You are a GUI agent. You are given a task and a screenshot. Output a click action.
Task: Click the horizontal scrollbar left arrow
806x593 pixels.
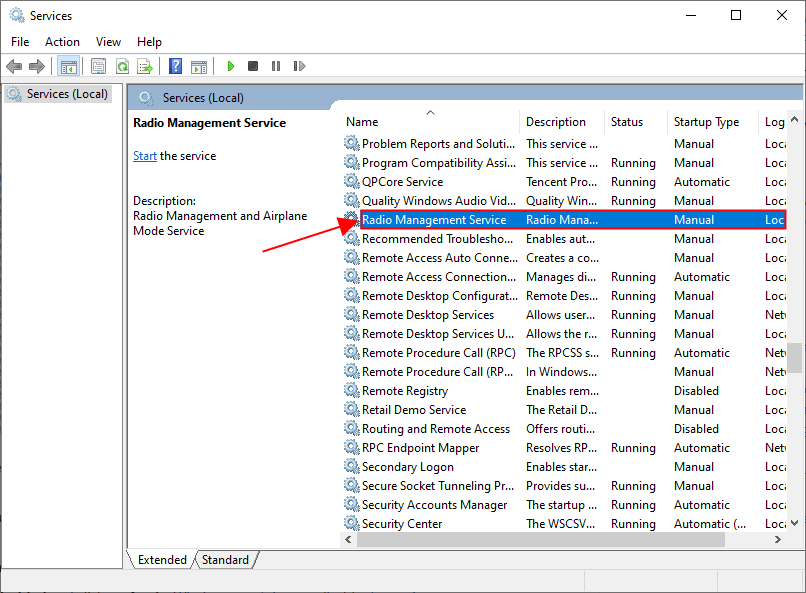(x=349, y=539)
